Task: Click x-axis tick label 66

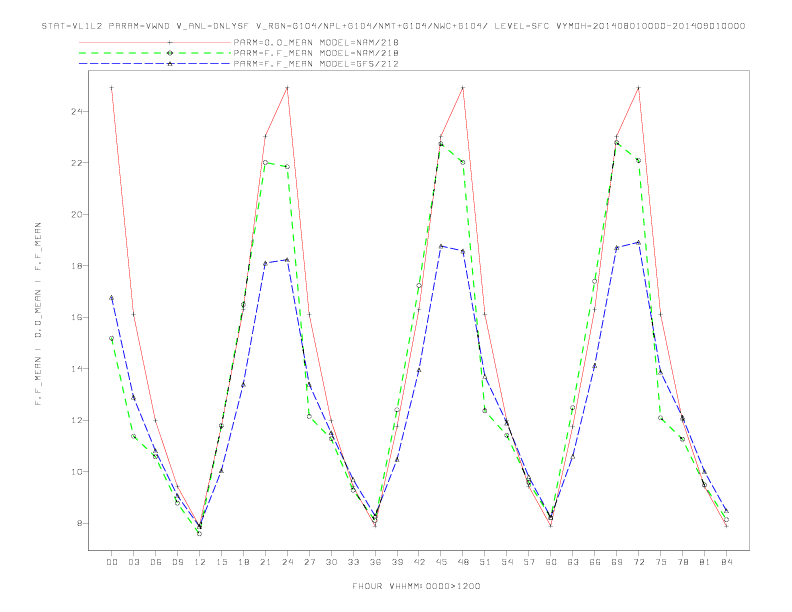Action: click(595, 562)
